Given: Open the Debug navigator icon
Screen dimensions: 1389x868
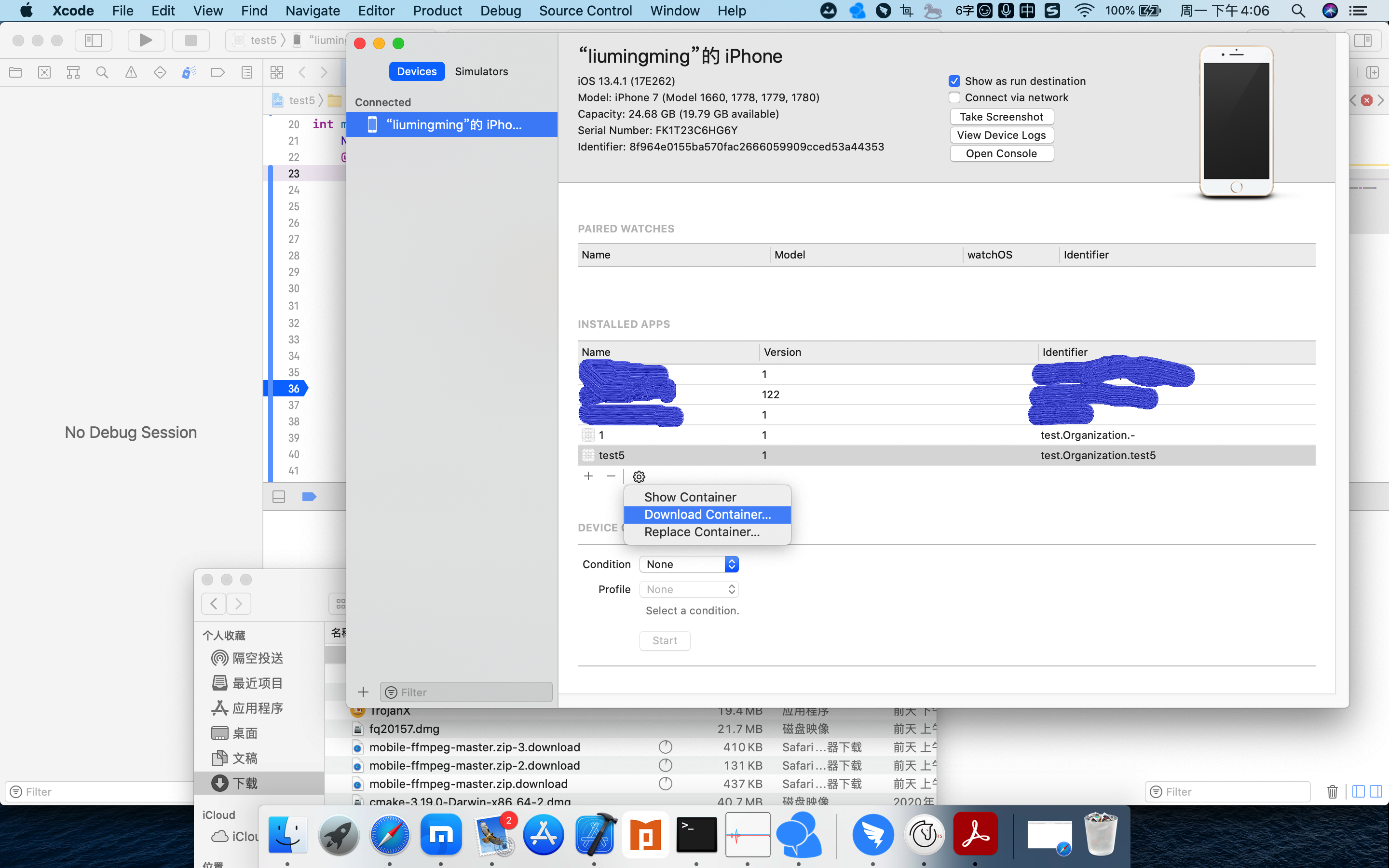Looking at the screenshot, I should pos(189,72).
